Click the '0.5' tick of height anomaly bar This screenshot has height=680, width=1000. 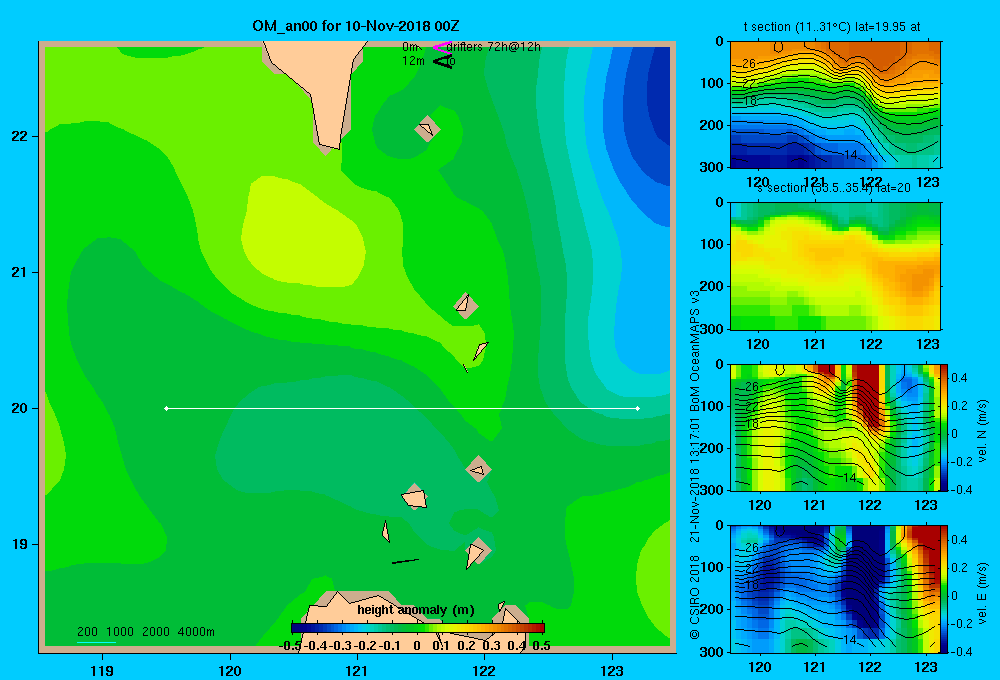[541, 646]
